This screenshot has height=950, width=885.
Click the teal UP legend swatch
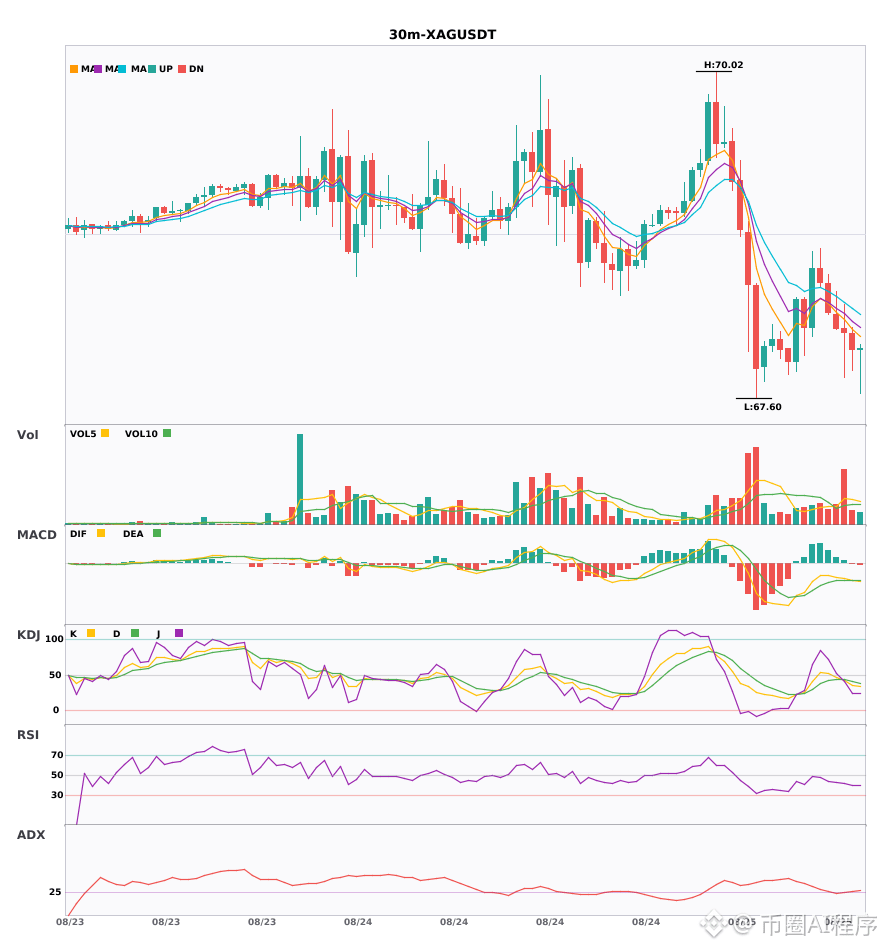point(153,69)
